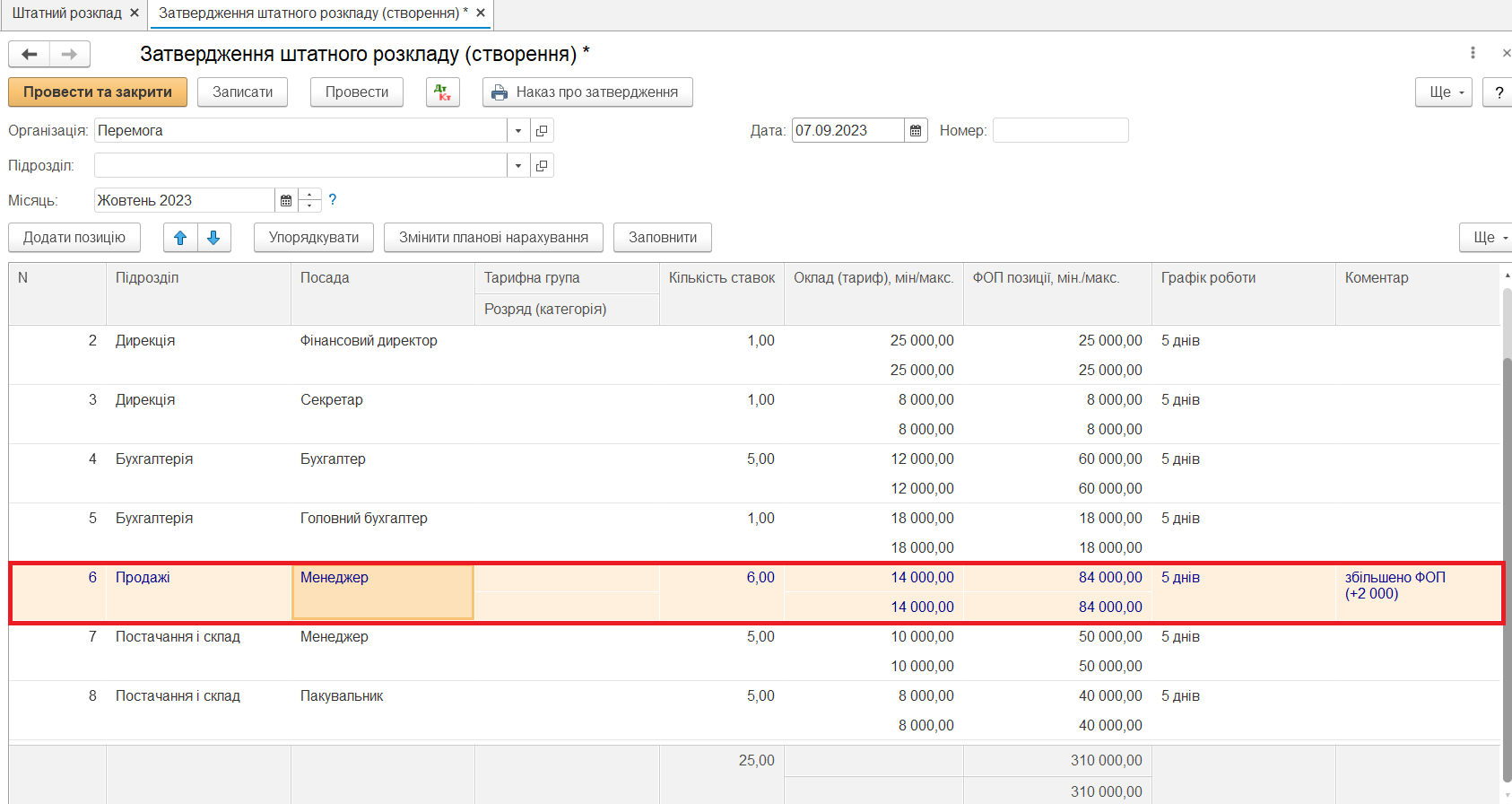
Task: Move selected position down with blue arrow
Action: (x=213, y=238)
